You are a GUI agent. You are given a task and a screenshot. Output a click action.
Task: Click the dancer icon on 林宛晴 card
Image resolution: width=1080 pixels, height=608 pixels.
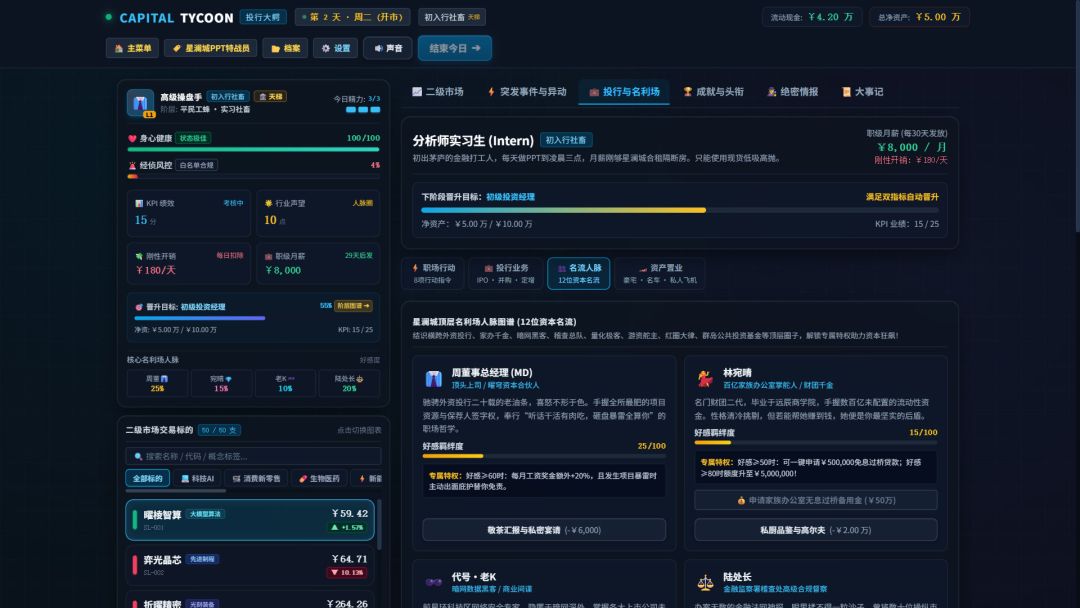pos(705,378)
